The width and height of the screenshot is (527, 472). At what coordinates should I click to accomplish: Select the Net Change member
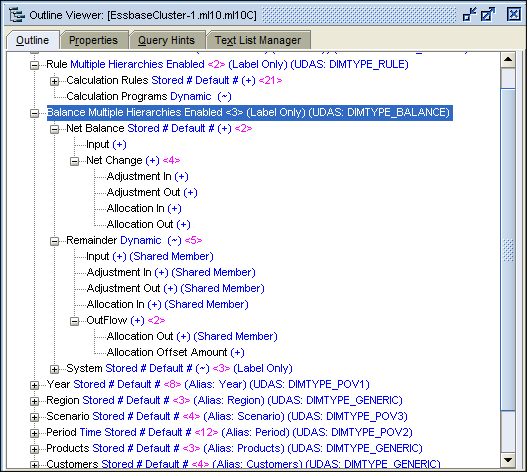tap(133, 160)
